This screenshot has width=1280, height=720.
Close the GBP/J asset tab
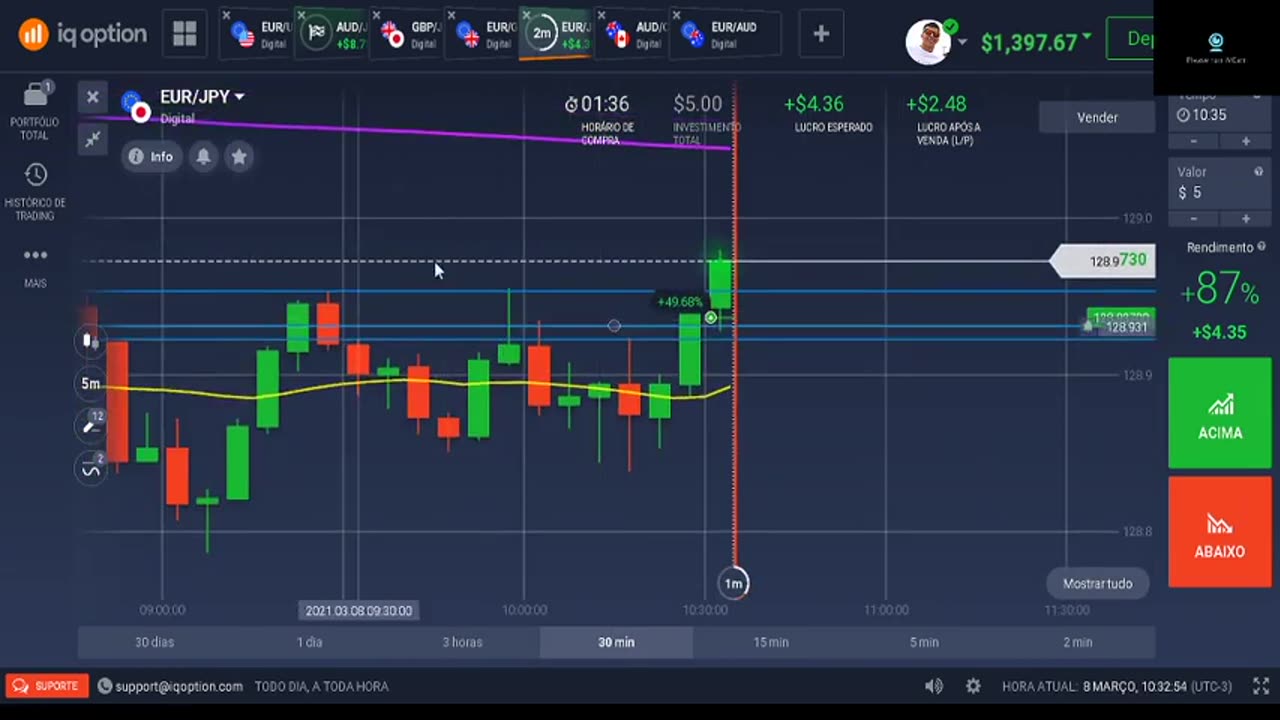pyautogui.click(x=376, y=15)
